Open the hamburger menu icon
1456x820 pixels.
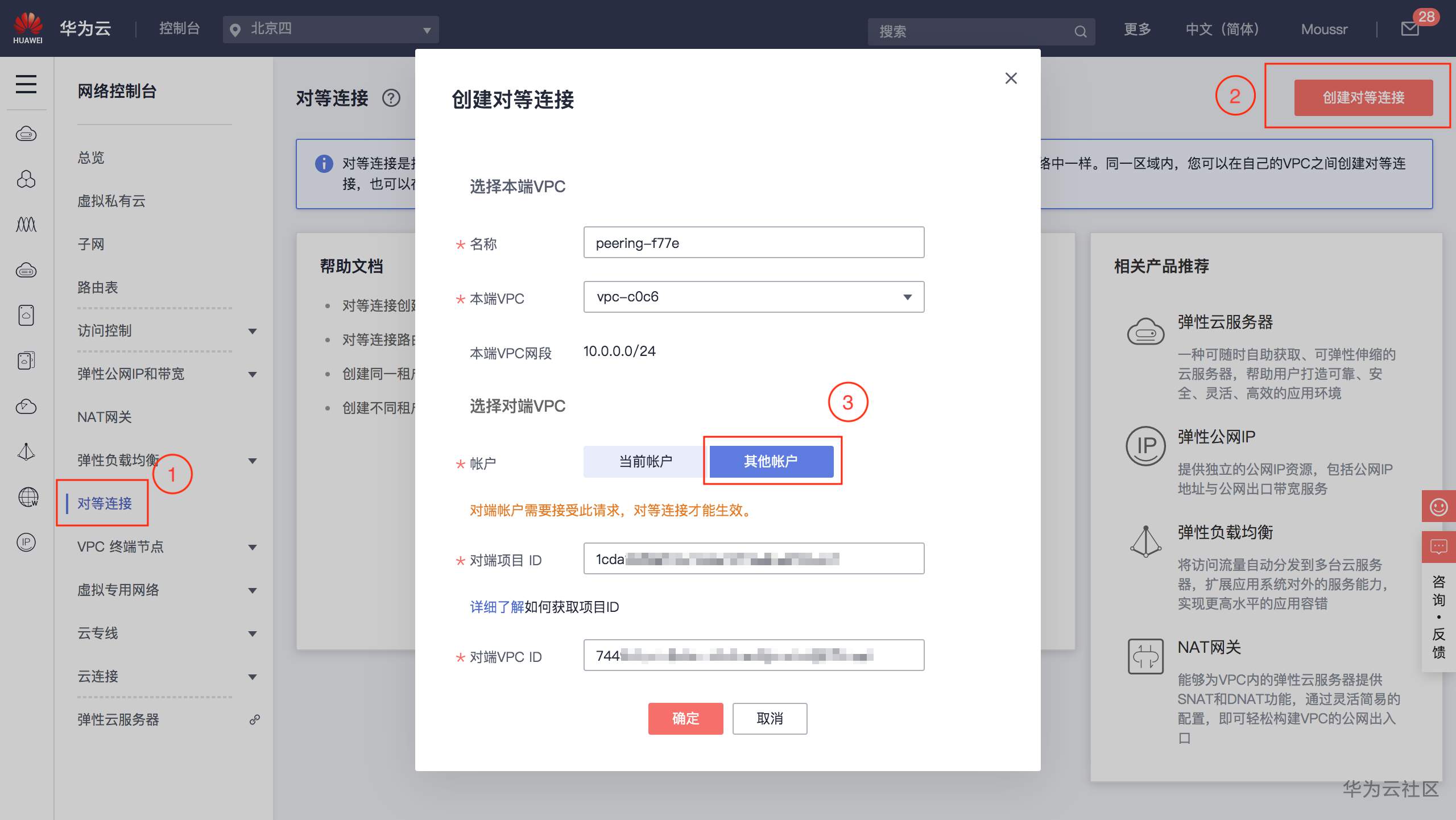coord(26,84)
